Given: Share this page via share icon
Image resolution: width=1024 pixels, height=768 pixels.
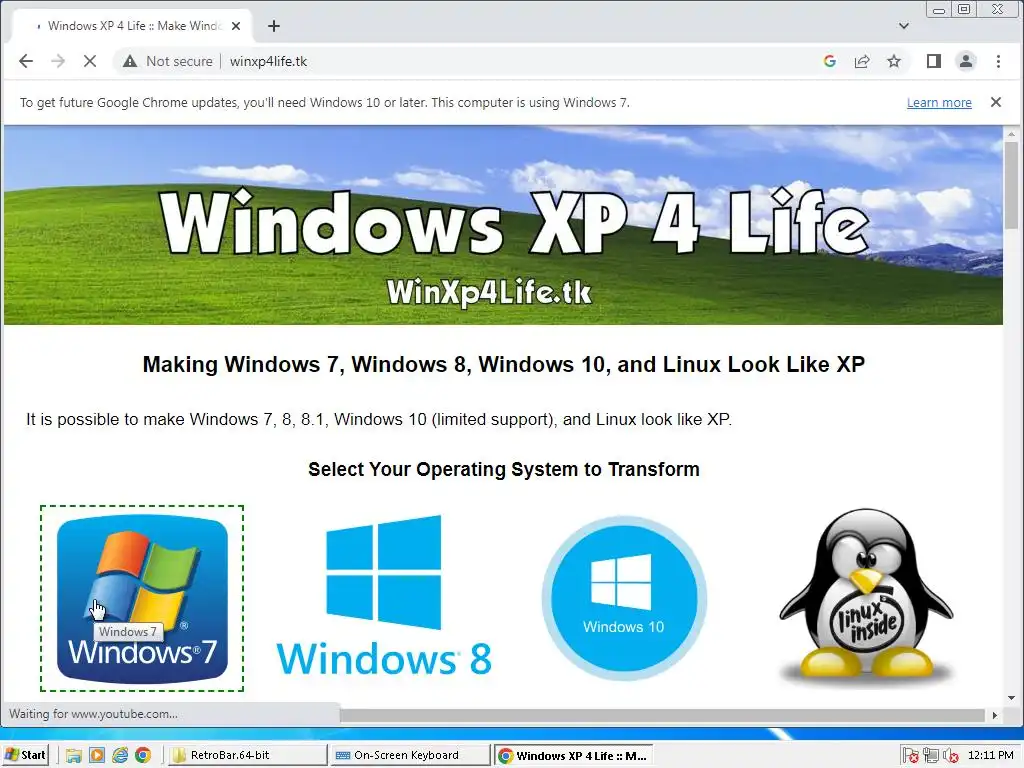Looking at the screenshot, I should (x=861, y=61).
